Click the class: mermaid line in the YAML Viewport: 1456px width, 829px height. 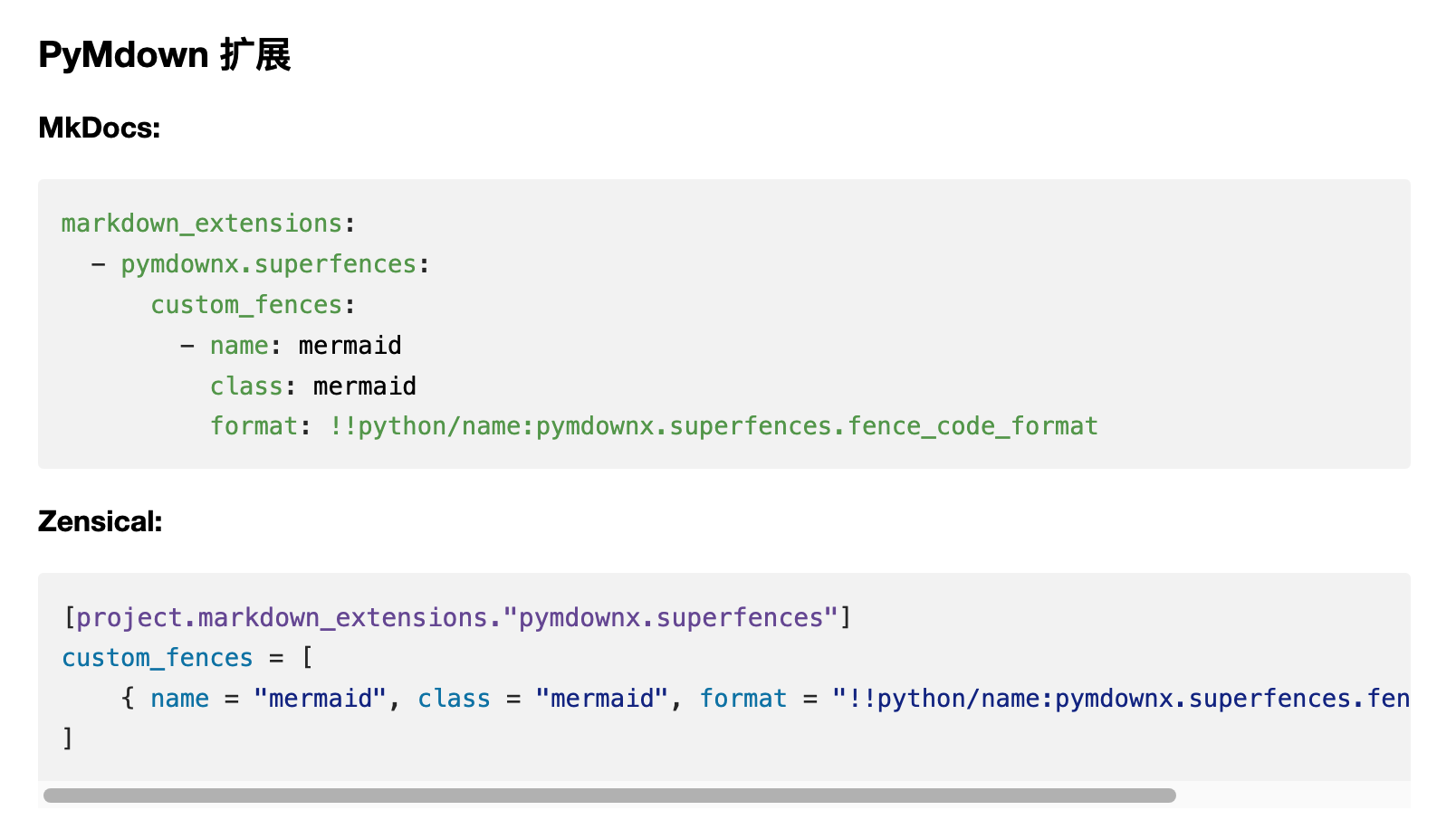click(x=313, y=386)
